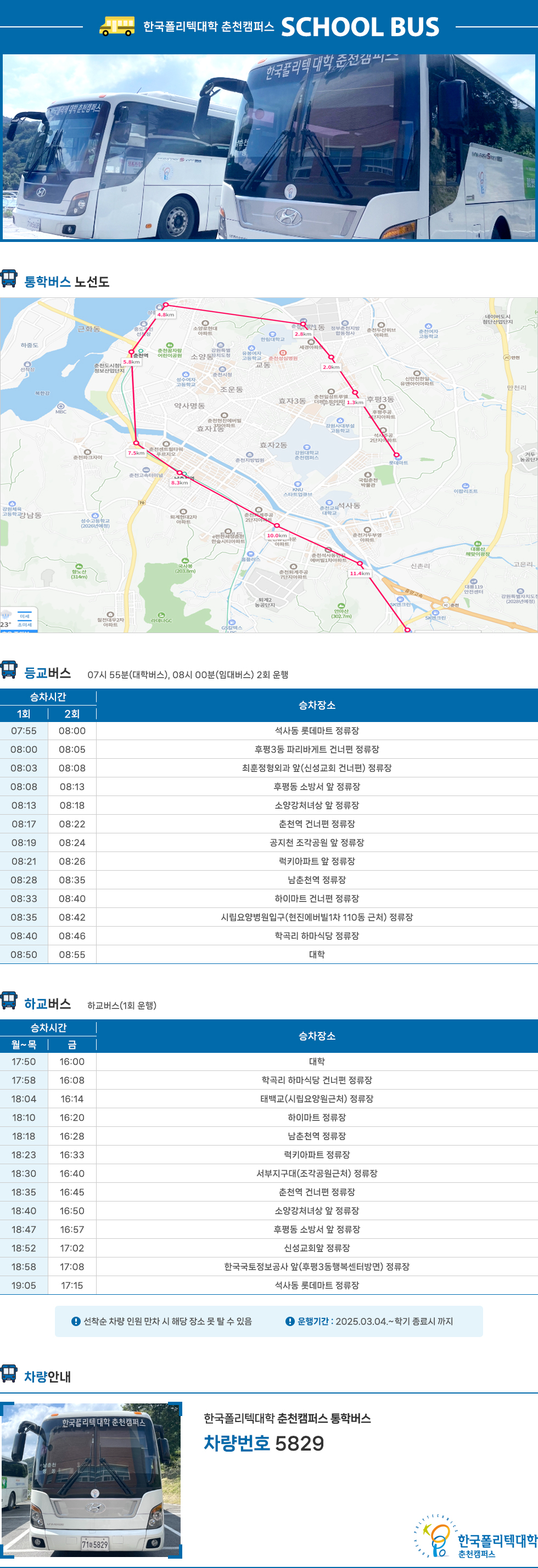Click the 23° weather widget on map

[18, 619]
